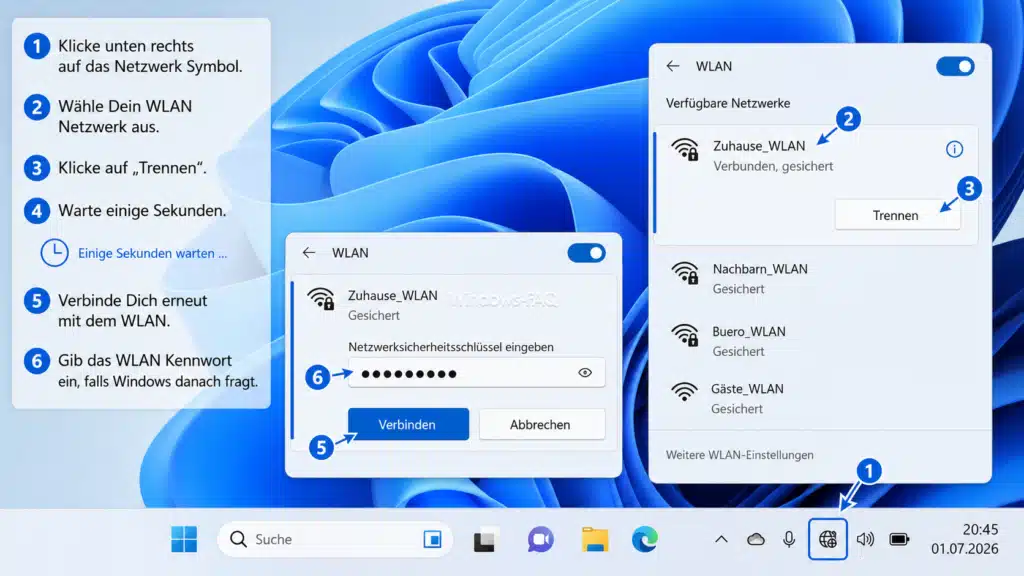Click the Buero_WLAN Wi-Fi lock icon

pyautogui.click(x=685, y=334)
